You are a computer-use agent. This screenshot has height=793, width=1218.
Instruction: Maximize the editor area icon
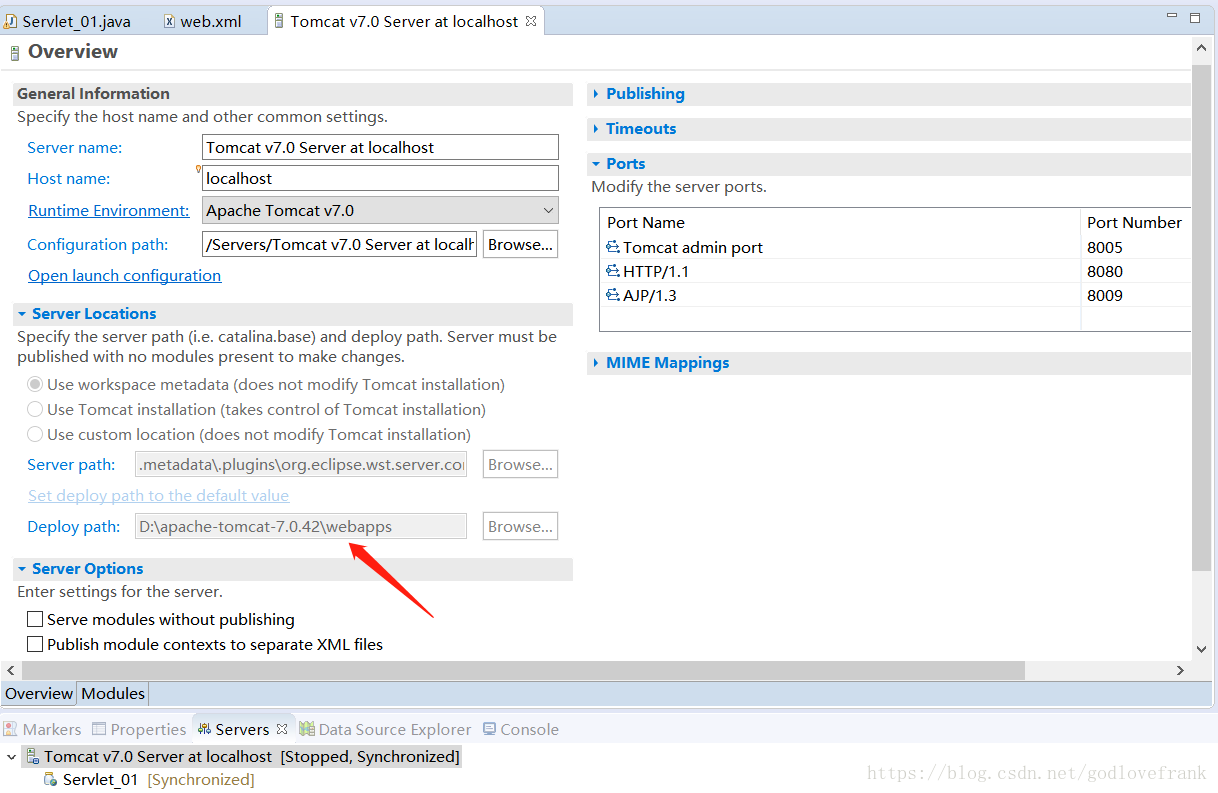point(1195,17)
